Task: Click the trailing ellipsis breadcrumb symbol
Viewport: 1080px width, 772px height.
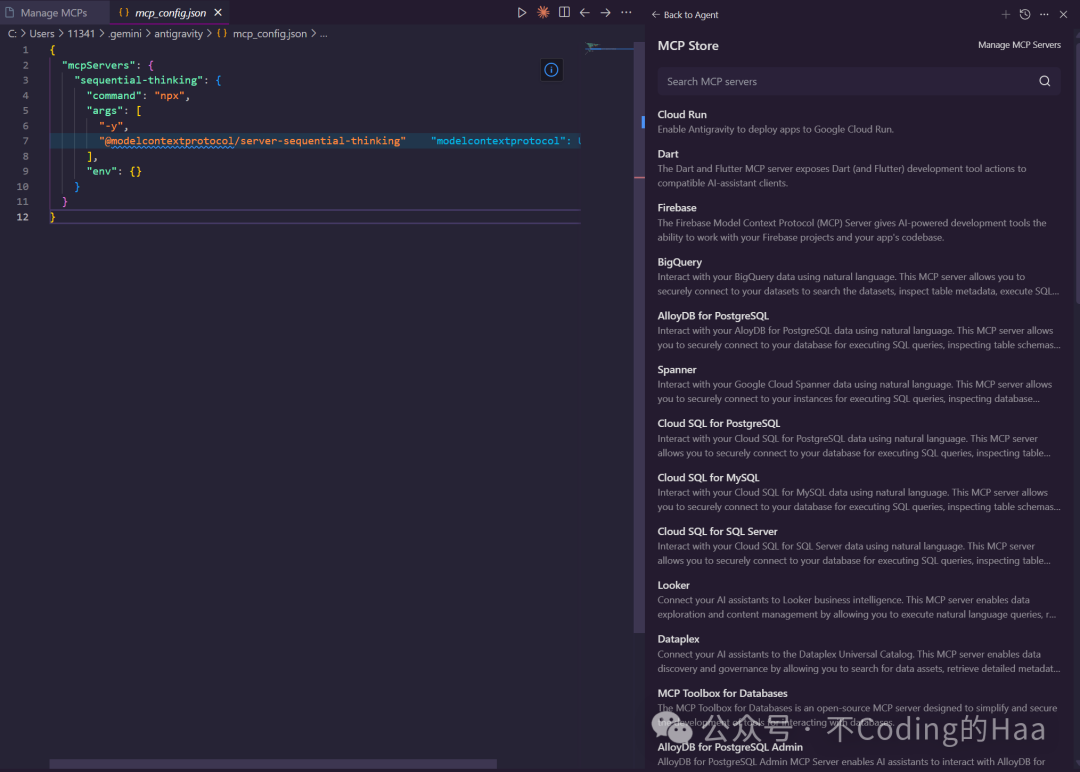Action: (324, 33)
